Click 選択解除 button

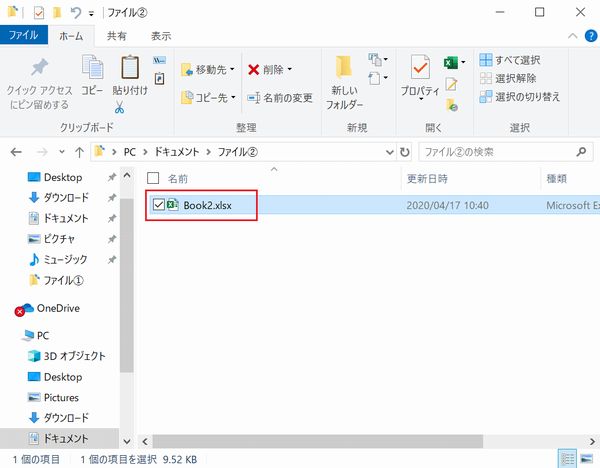click(x=508, y=78)
